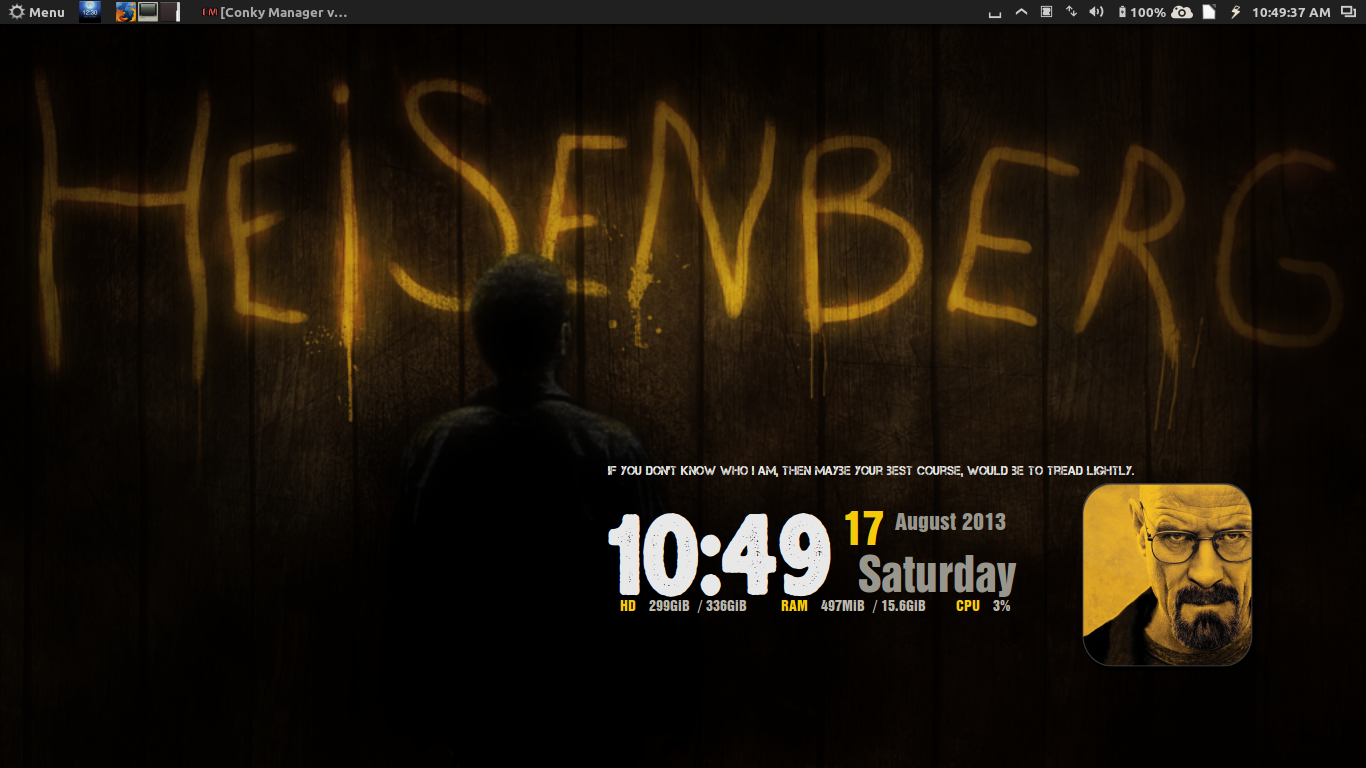Expand hidden tray icons with the caret

(x=1021, y=12)
